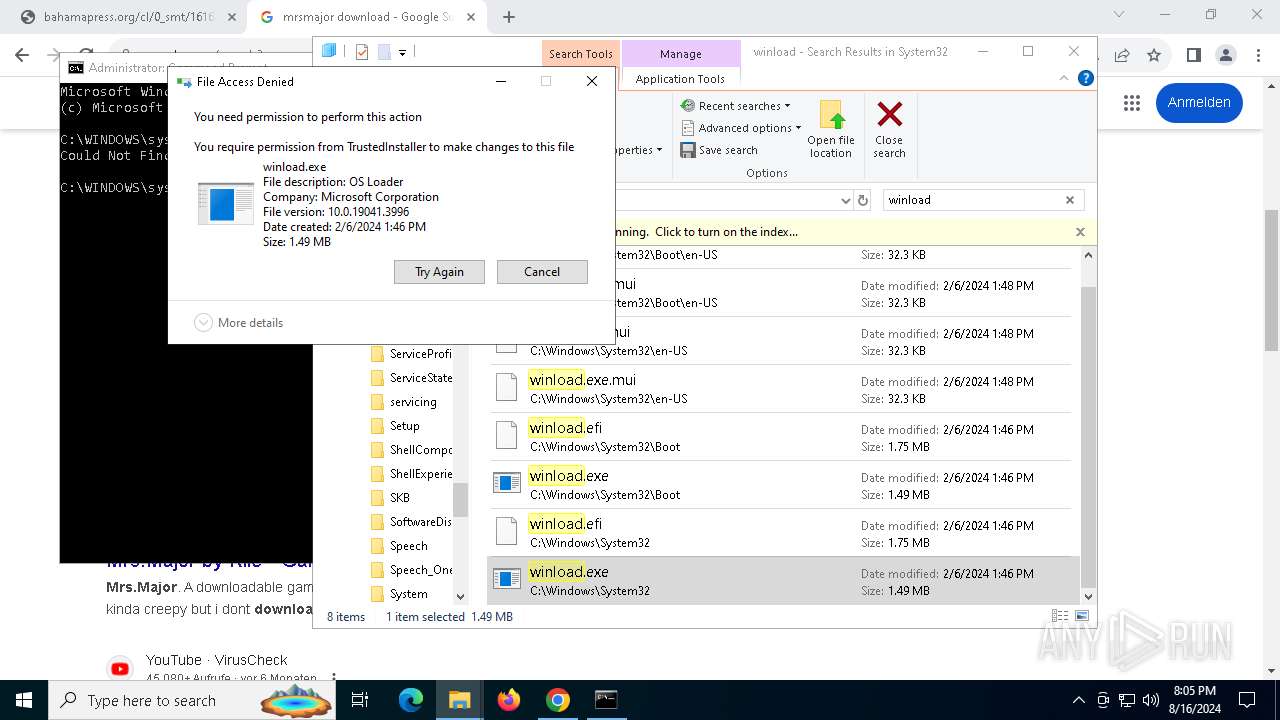The image size is (1280, 720).
Task: Open Firefox from the taskbar
Action: [x=509, y=700]
